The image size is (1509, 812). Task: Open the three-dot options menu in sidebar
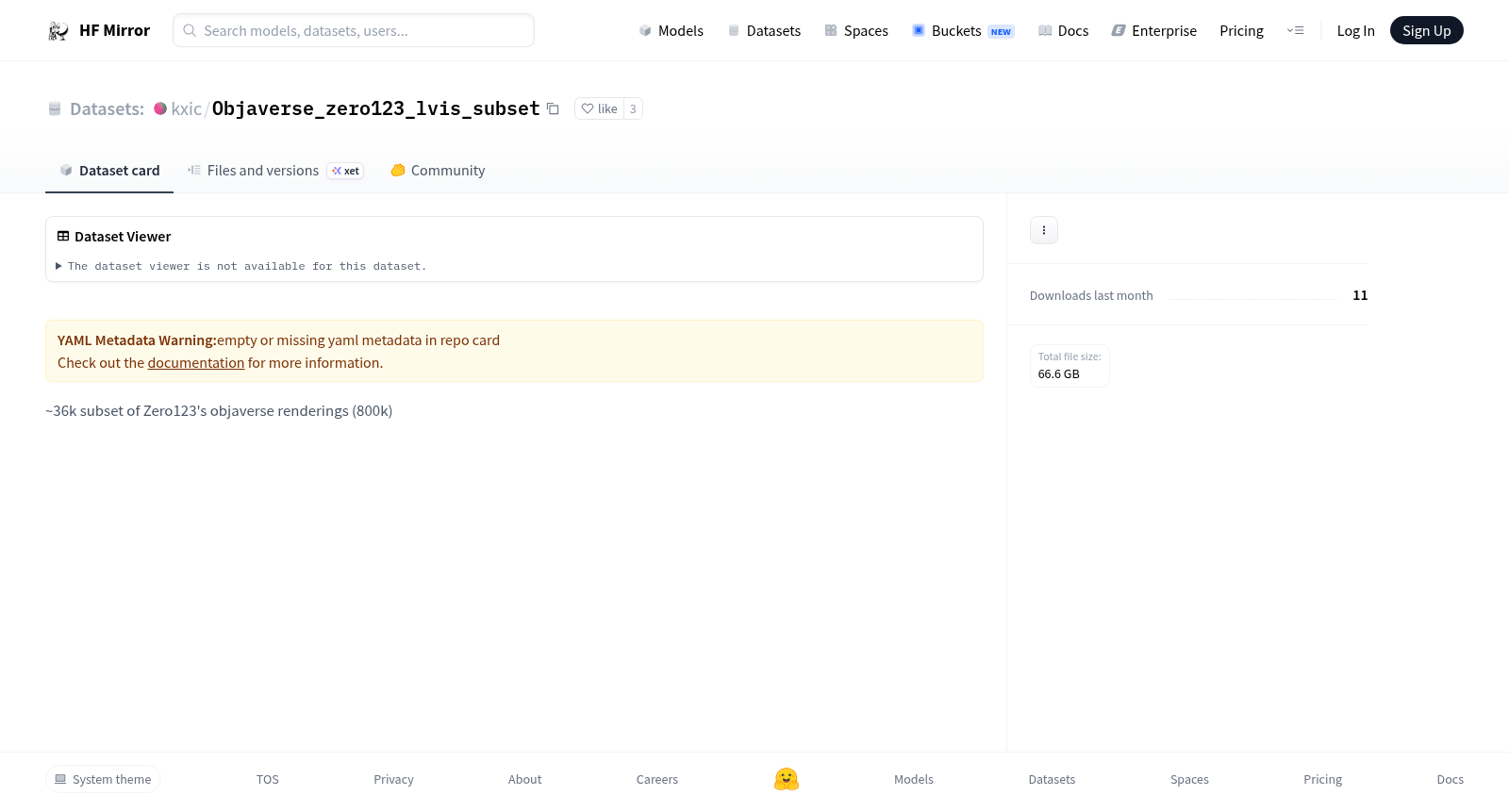point(1044,230)
